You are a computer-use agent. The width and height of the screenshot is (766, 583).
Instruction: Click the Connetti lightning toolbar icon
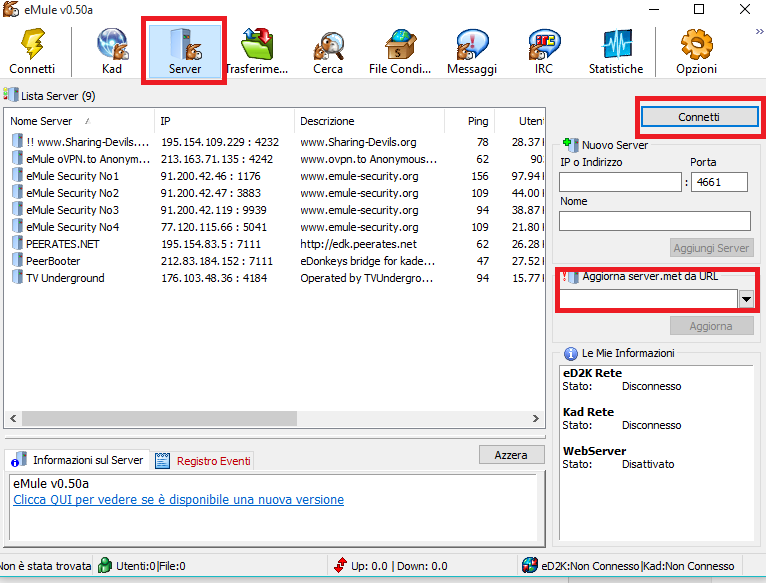pos(32,44)
